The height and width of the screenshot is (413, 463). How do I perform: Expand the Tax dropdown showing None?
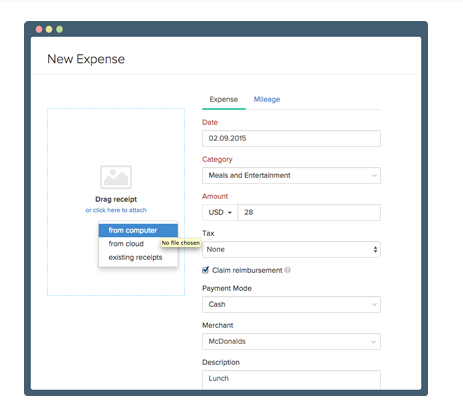(291, 249)
